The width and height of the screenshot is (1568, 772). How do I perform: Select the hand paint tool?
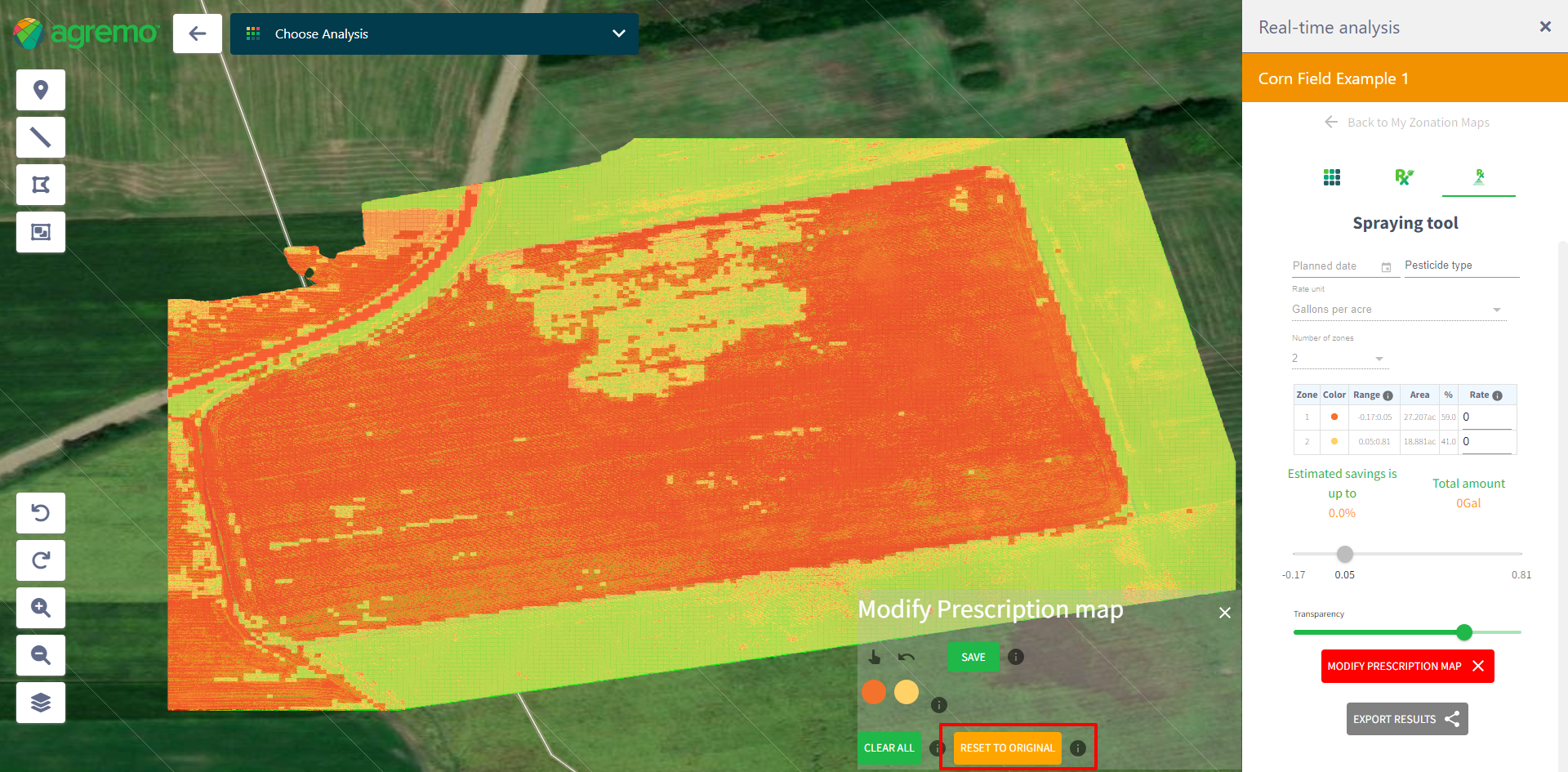(x=875, y=657)
